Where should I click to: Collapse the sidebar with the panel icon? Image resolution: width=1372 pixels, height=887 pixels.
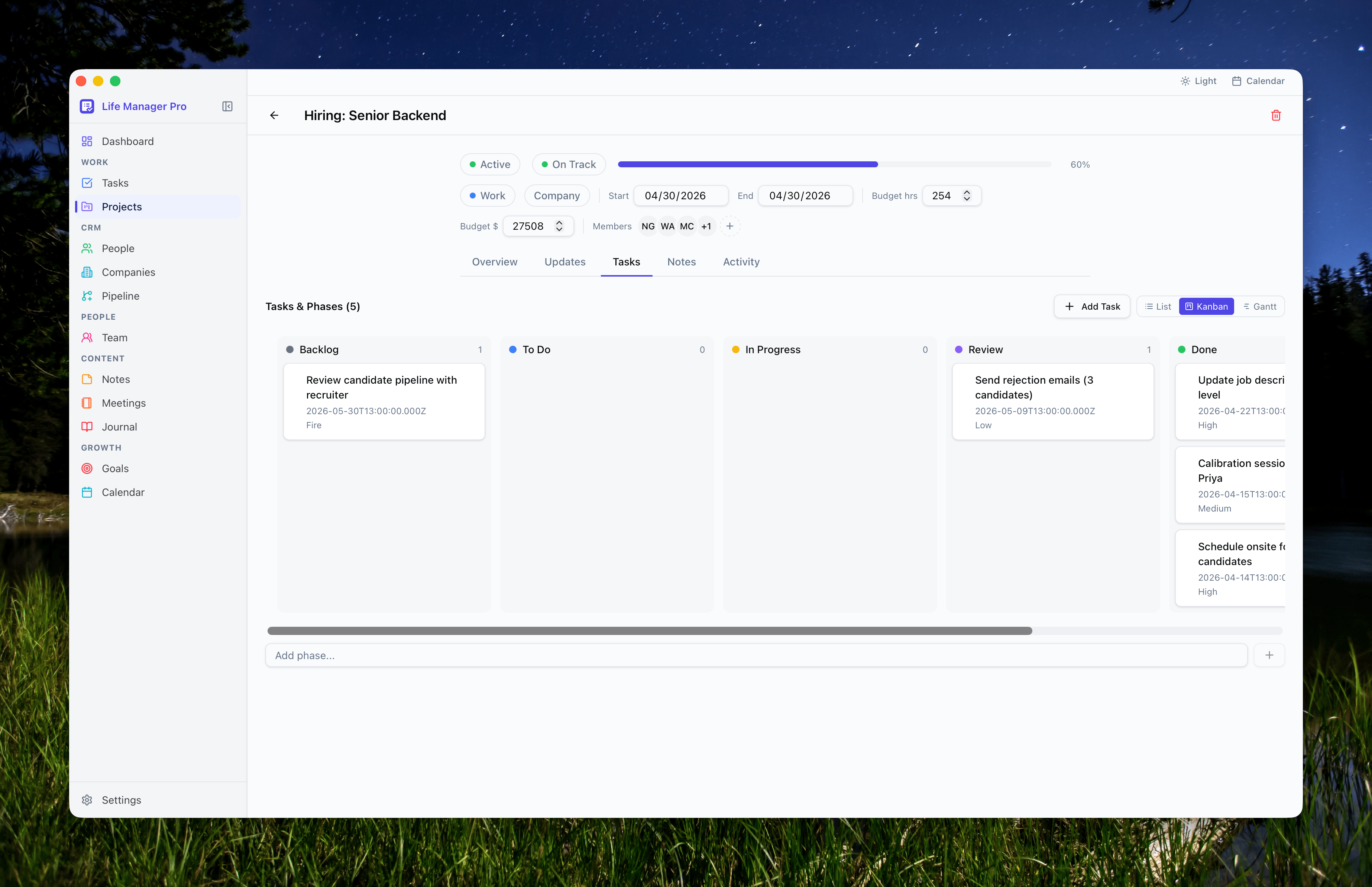pyautogui.click(x=227, y=107)
